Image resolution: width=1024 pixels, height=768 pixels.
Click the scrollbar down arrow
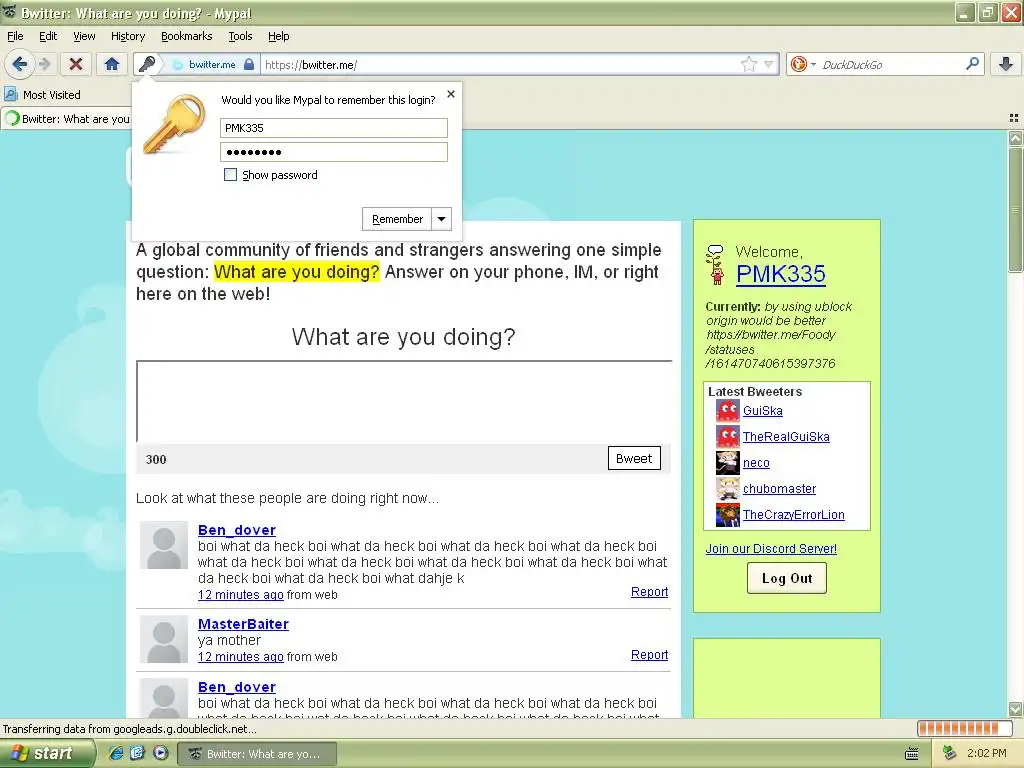[1015, 709]
